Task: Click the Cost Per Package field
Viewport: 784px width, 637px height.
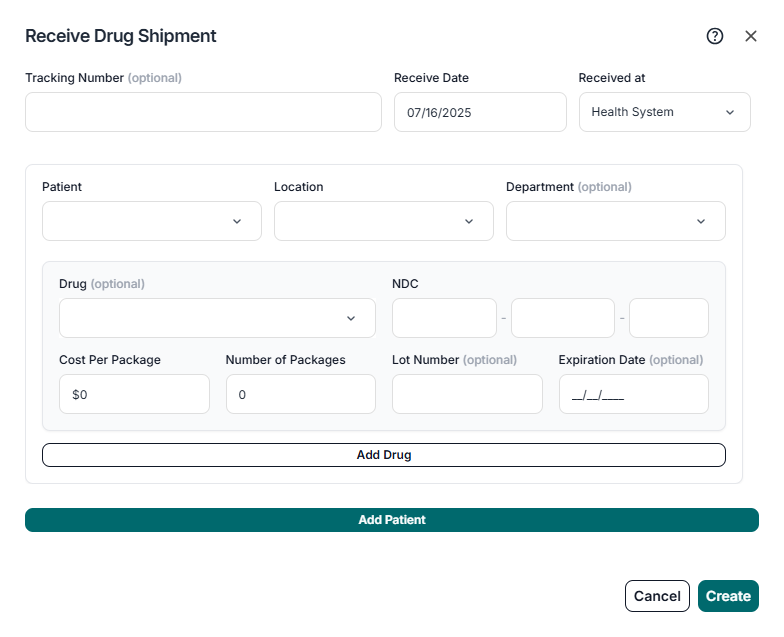Action: point(134,394)
